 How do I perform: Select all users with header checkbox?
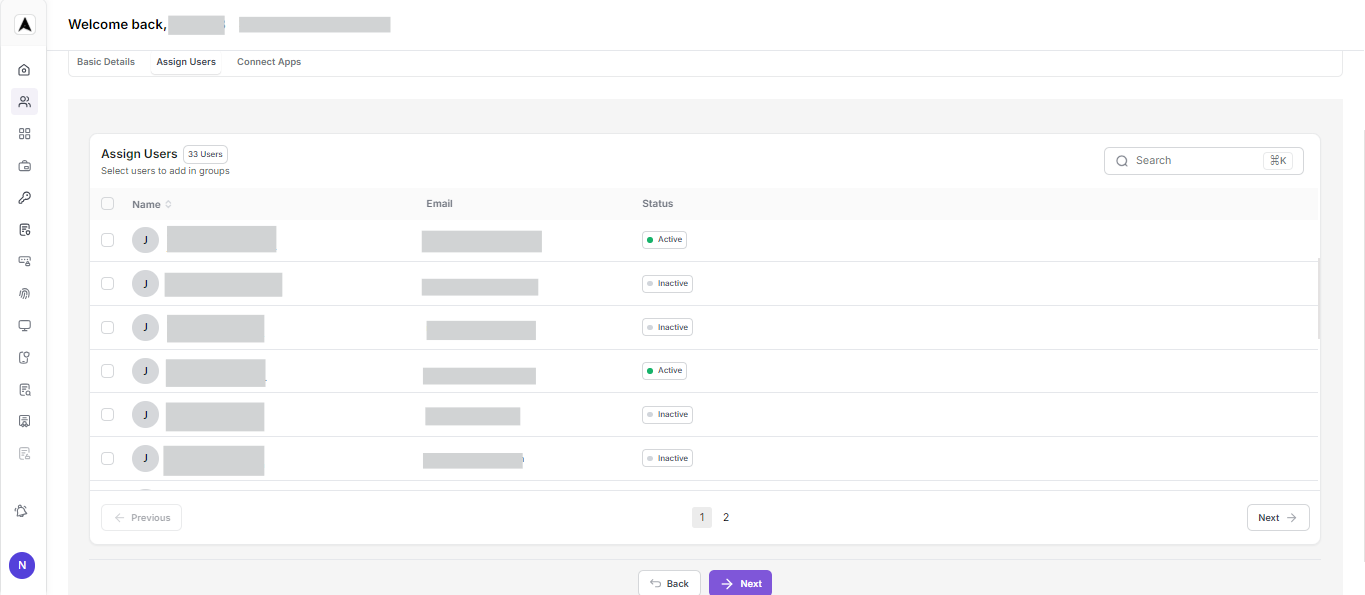[x=107, y=203]
